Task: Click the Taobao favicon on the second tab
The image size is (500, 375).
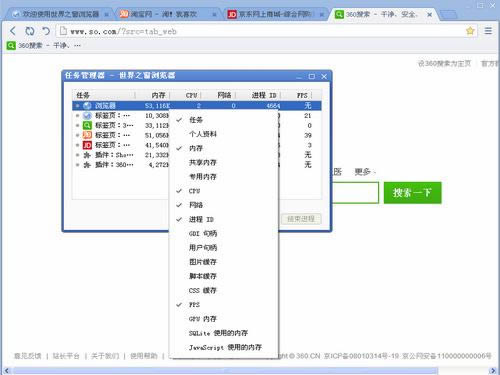Action: [x=124, y=14]
